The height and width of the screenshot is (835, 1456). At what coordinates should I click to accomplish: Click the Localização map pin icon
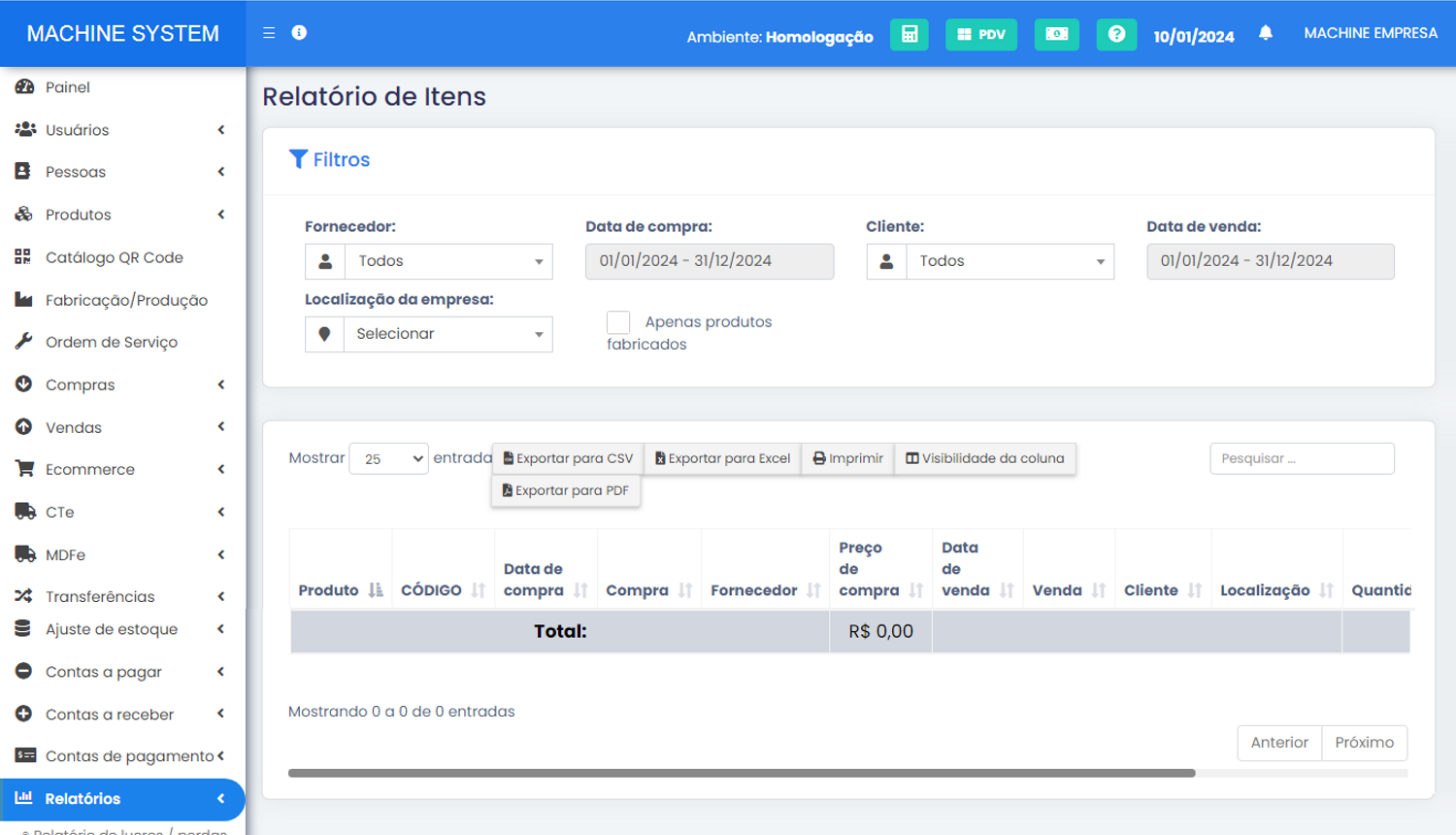point(324,334)
